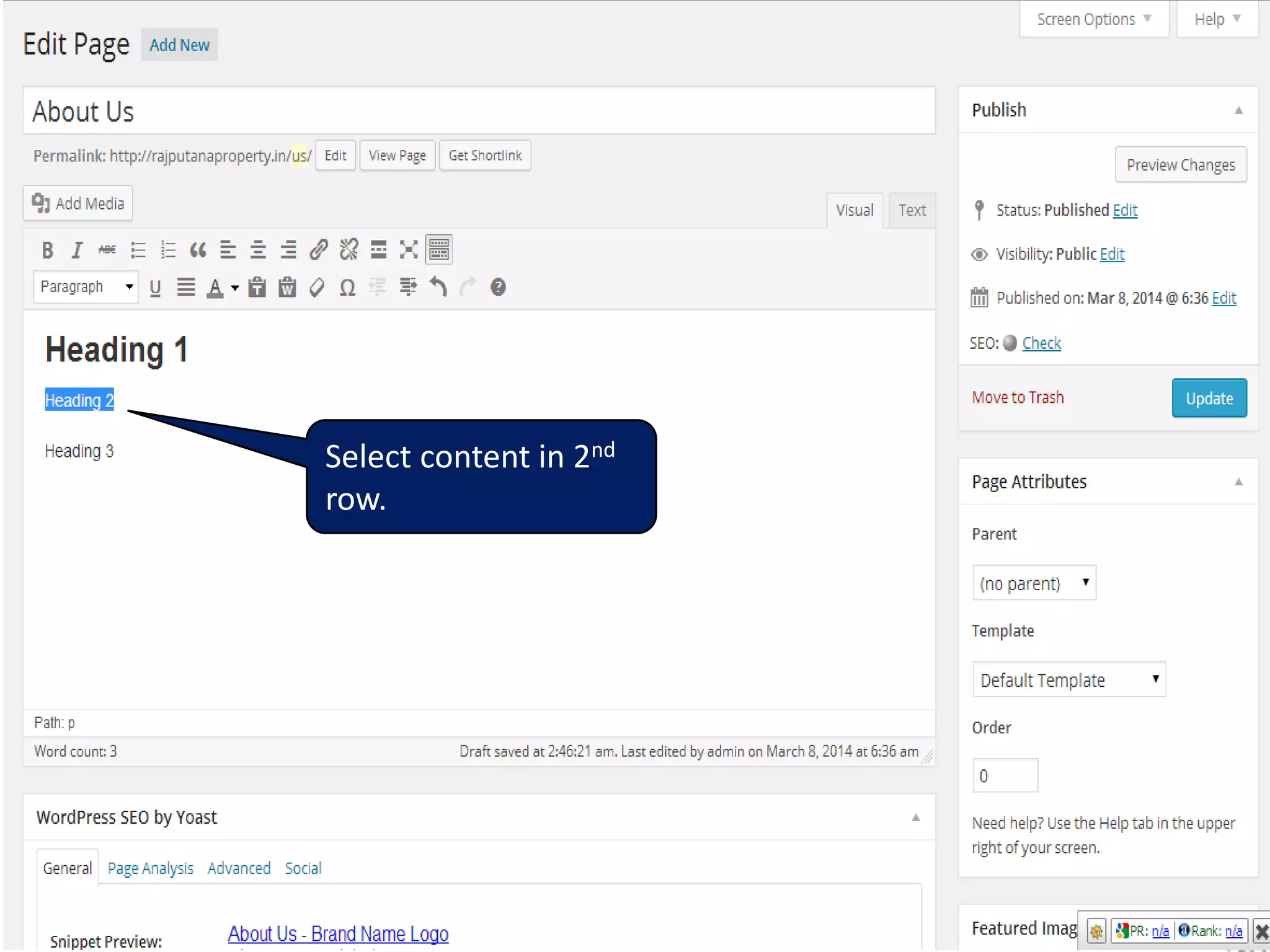Edit the published date
The image size is (1270, 952).
tap(1224, 298)
